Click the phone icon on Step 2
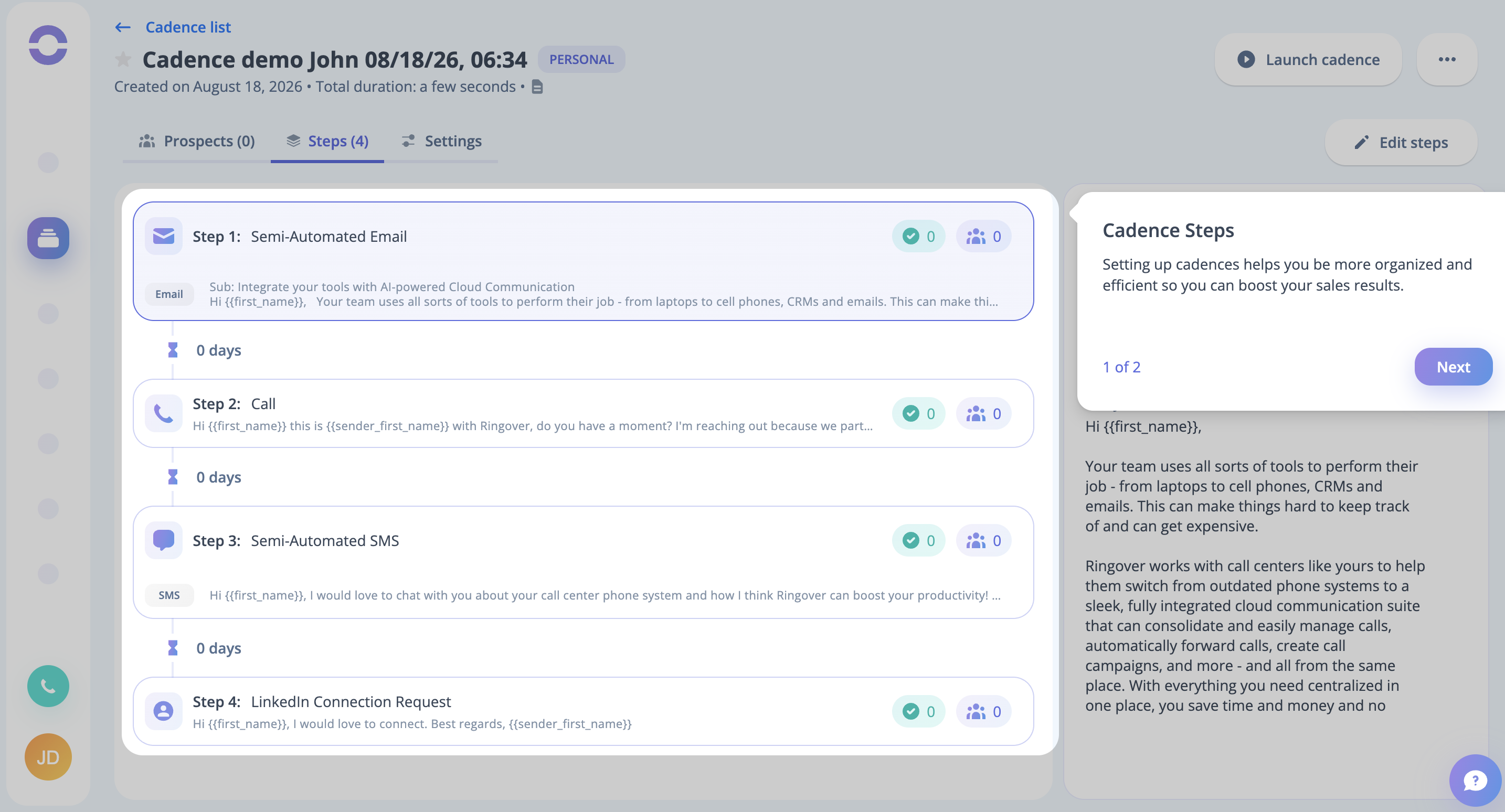The width and height of the screenshot is (1505, 812). (164, 413)
